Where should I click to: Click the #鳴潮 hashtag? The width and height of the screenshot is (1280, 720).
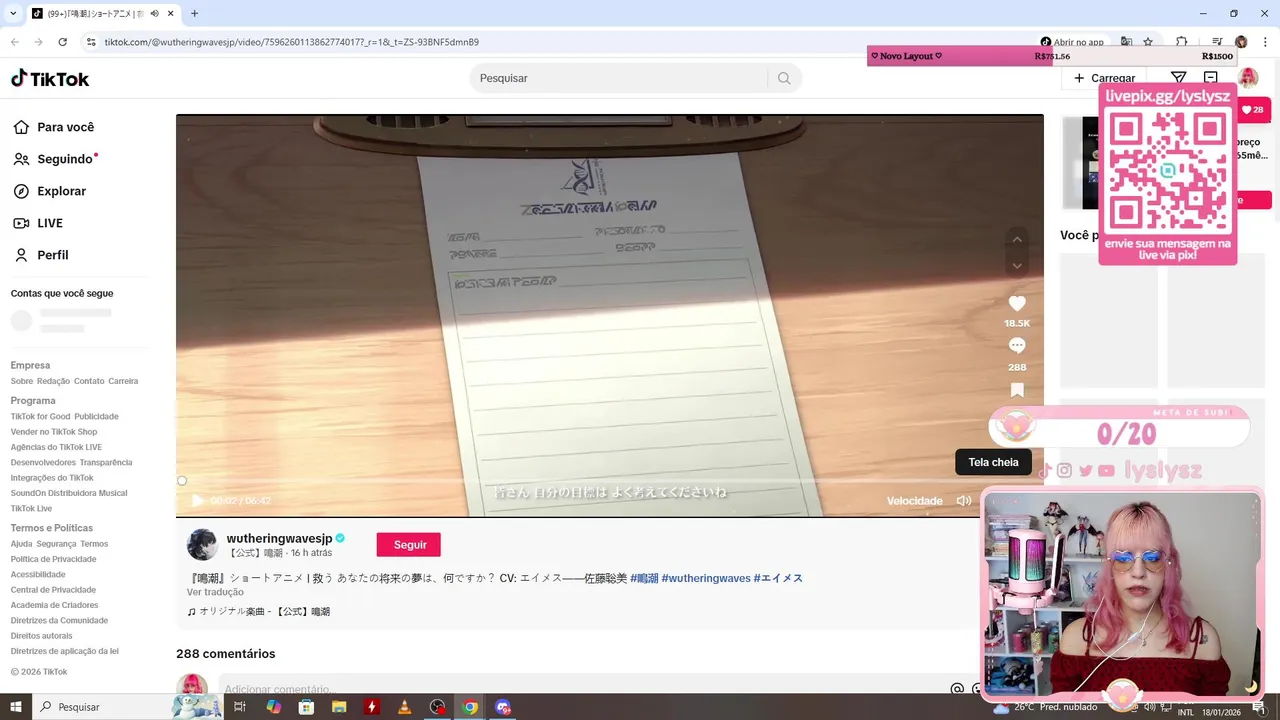644,578
